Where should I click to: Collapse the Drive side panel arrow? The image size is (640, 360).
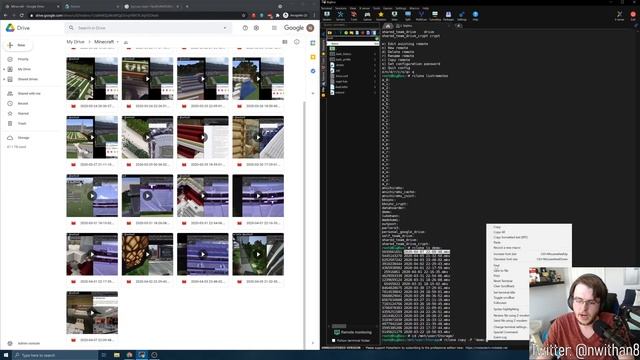tap(313, 343)
